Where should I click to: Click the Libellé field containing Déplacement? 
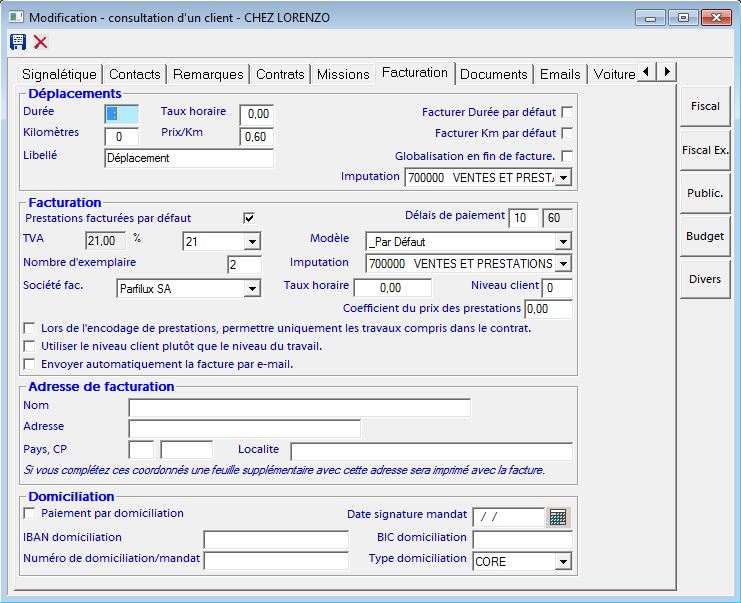pyautogui.click(x=188, y=158)
